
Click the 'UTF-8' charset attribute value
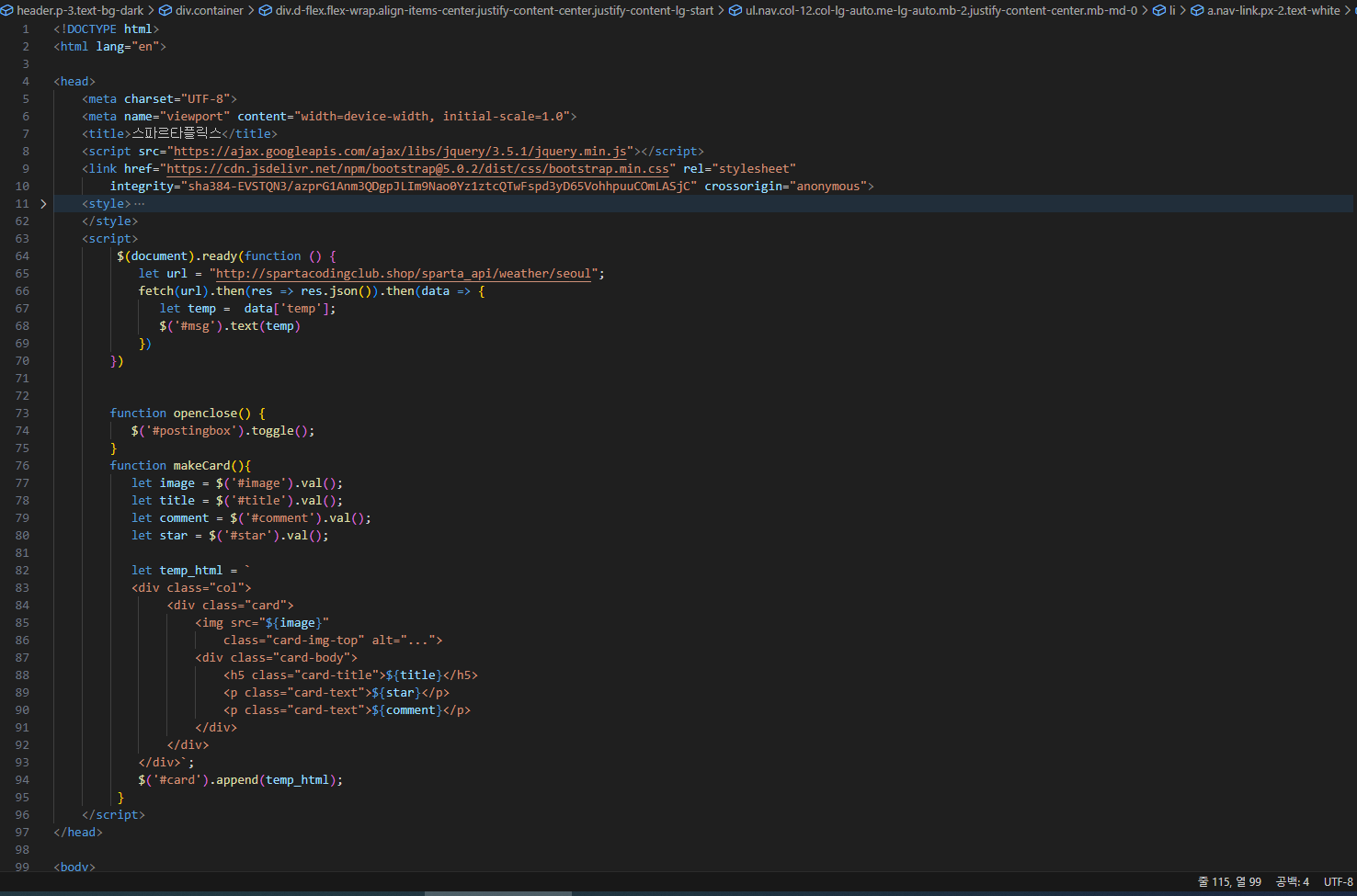tap(206, 99)
